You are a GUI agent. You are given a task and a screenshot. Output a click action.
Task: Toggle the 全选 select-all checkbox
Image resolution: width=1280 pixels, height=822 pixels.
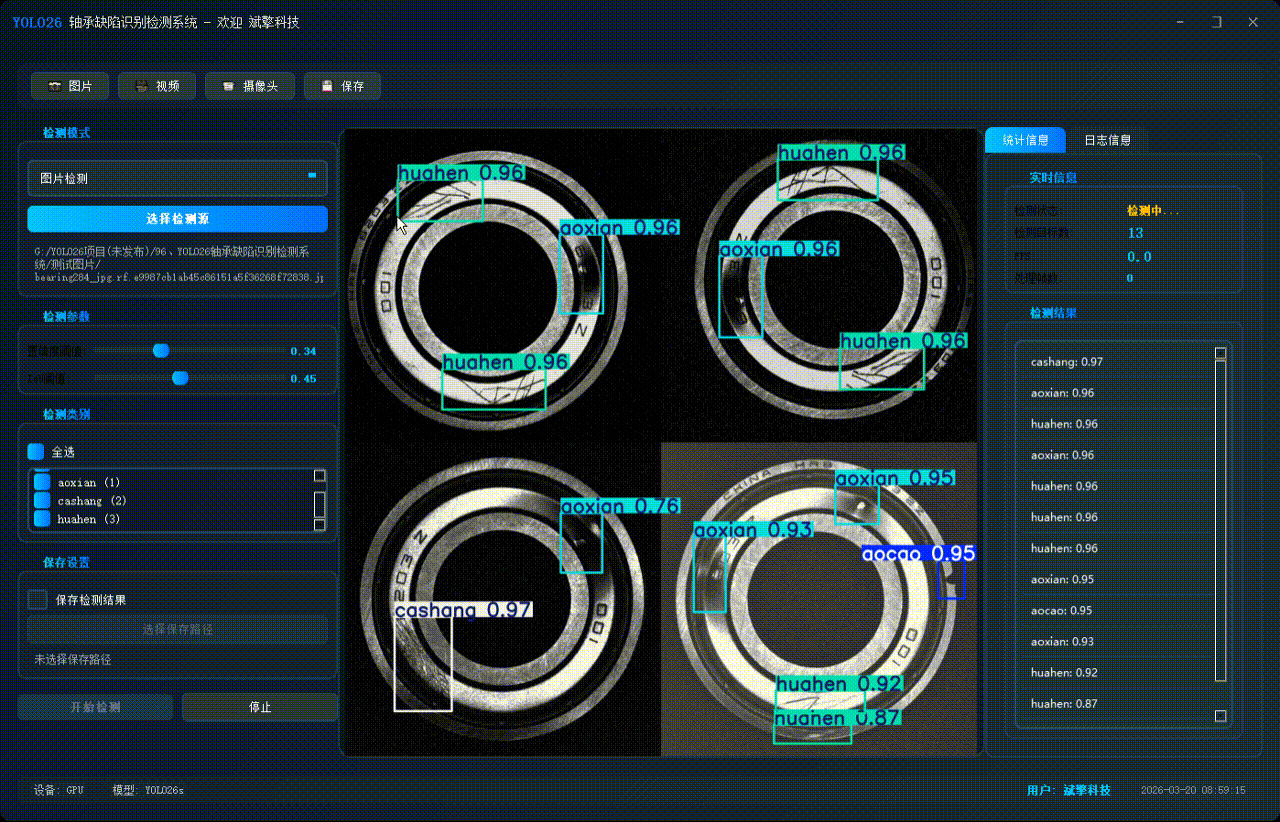tap(36, 452)
